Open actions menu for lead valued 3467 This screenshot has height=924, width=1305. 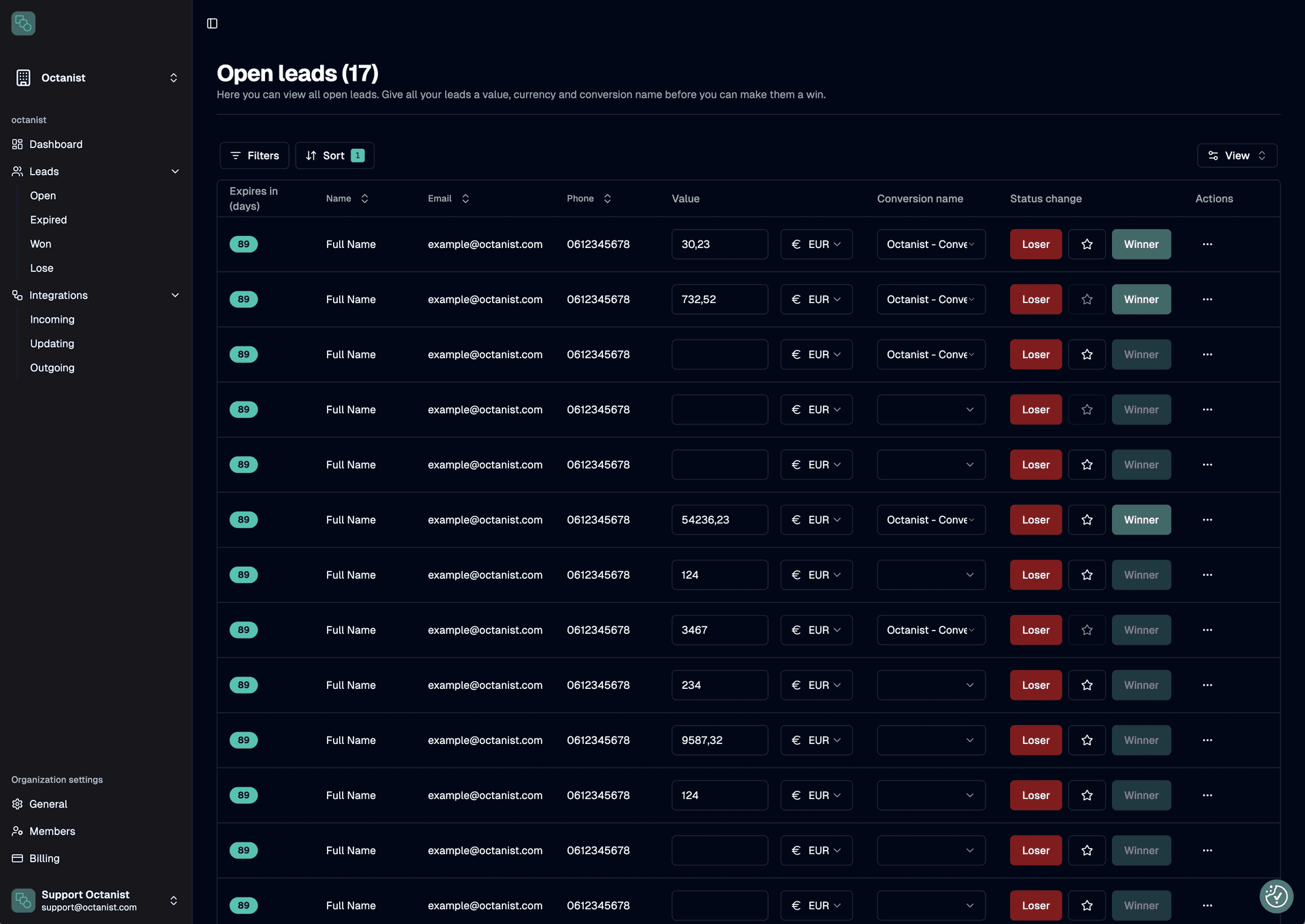[1207, 630]
